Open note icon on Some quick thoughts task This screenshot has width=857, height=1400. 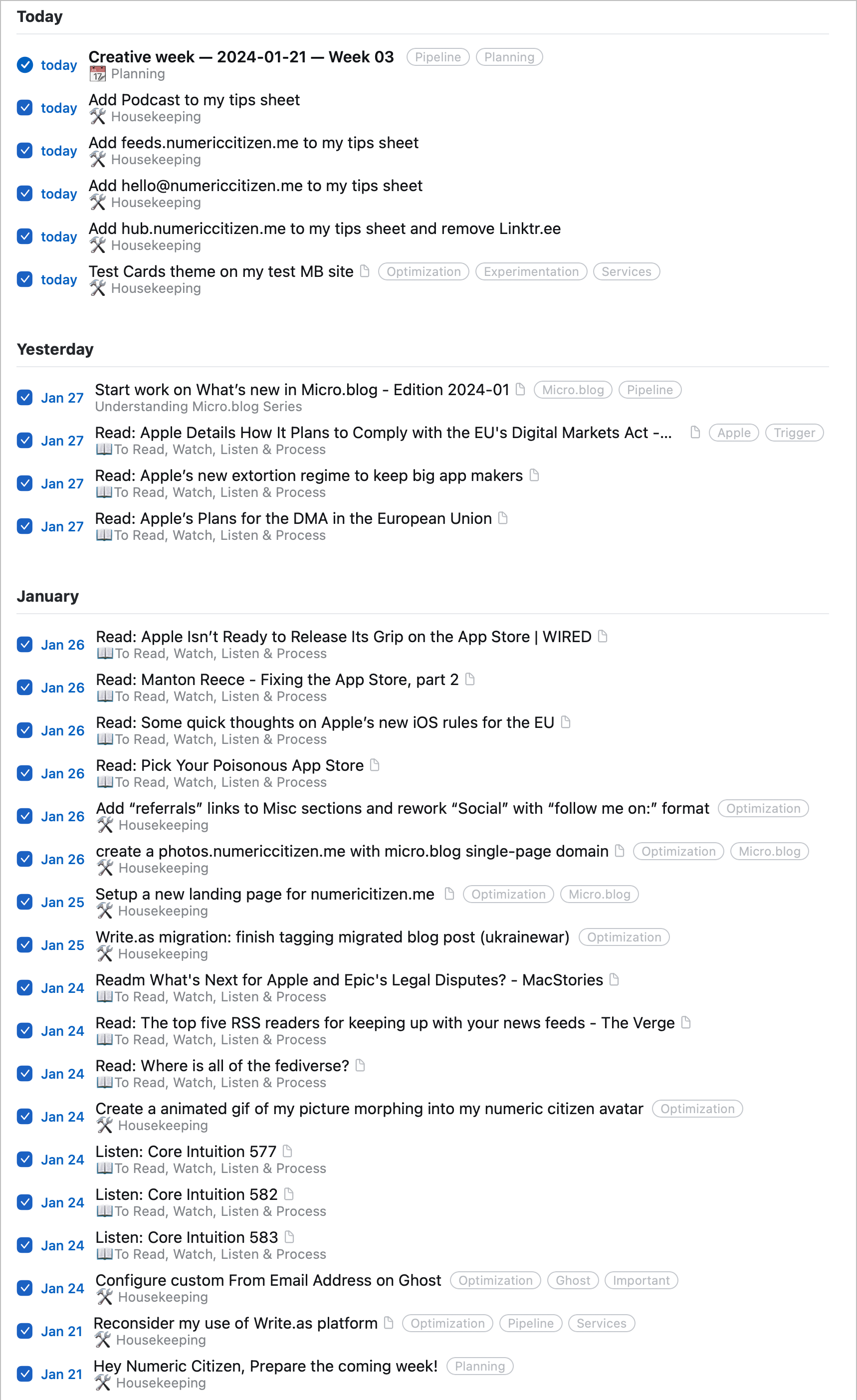(x=566, y=722)
